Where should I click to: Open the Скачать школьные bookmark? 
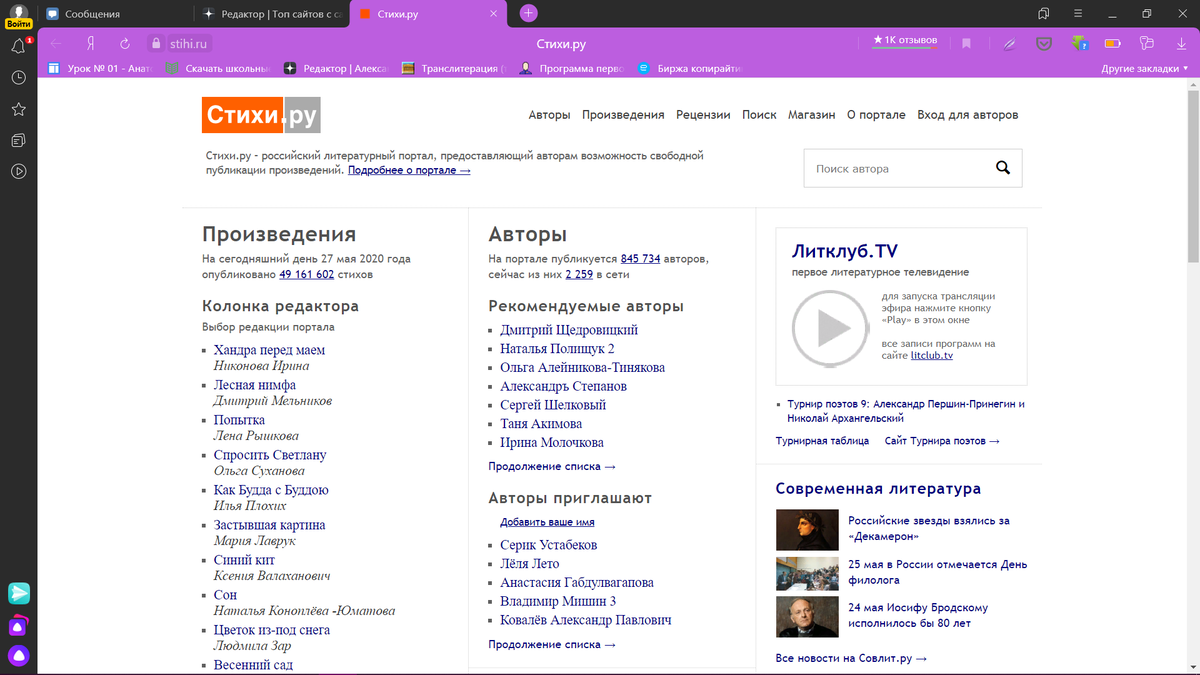coord(218,69)
